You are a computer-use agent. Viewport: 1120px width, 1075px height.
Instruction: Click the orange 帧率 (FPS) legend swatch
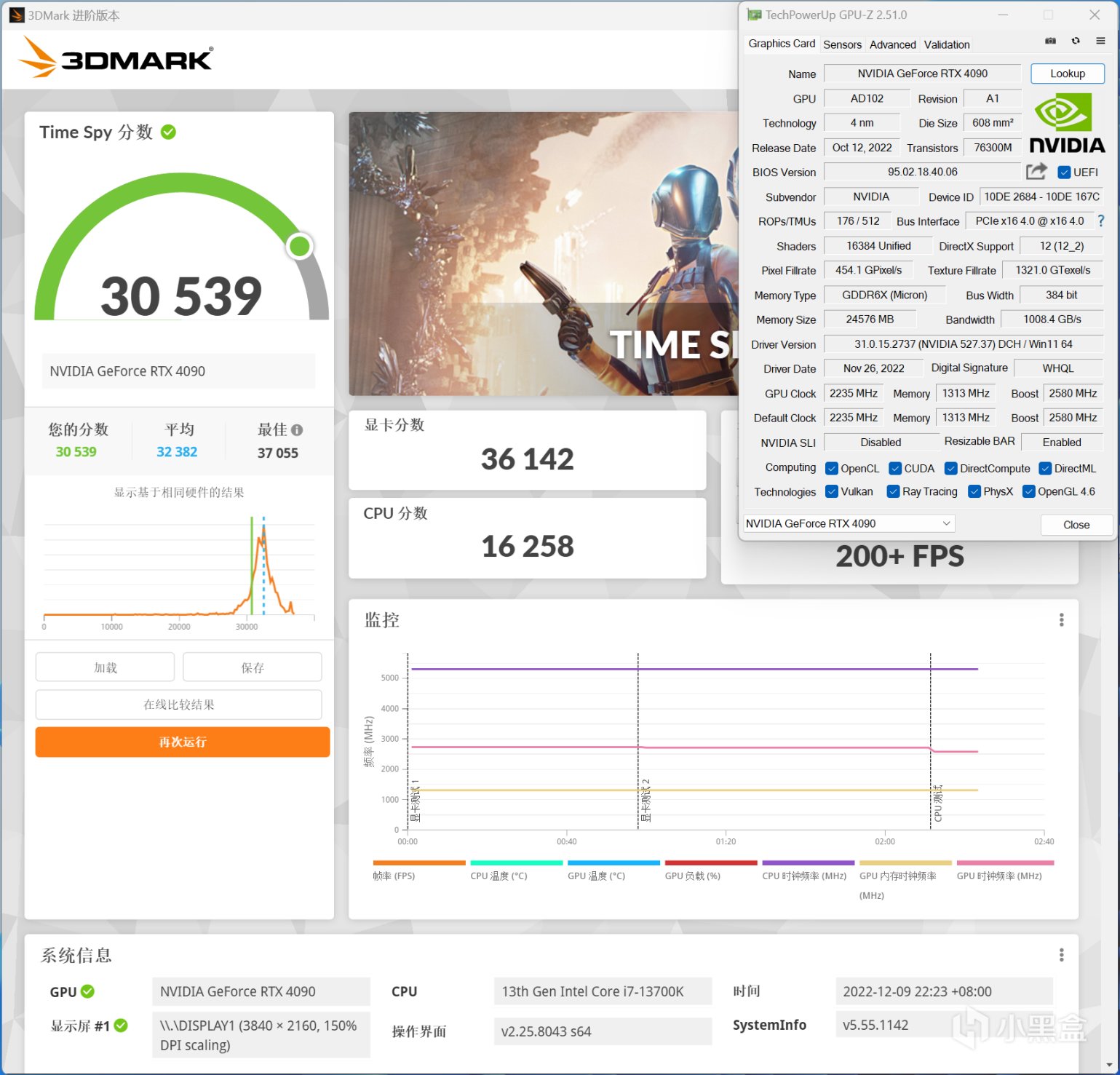(419, 863)
